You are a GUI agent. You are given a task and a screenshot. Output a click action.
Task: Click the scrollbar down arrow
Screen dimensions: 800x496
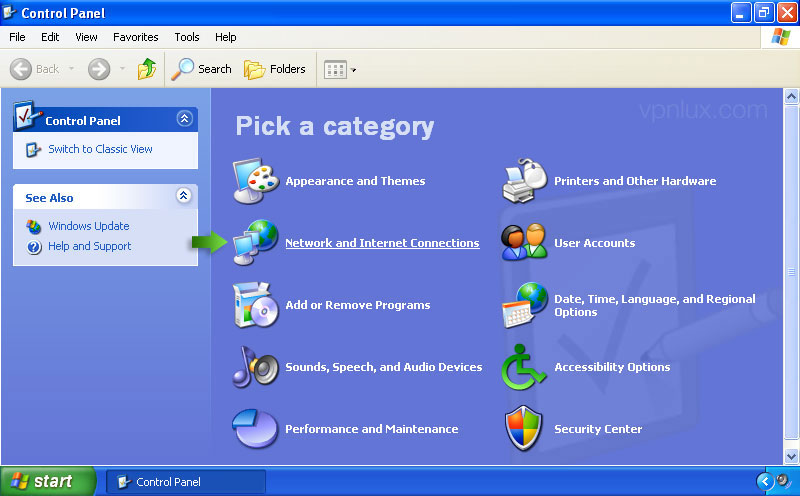point(791,456)
